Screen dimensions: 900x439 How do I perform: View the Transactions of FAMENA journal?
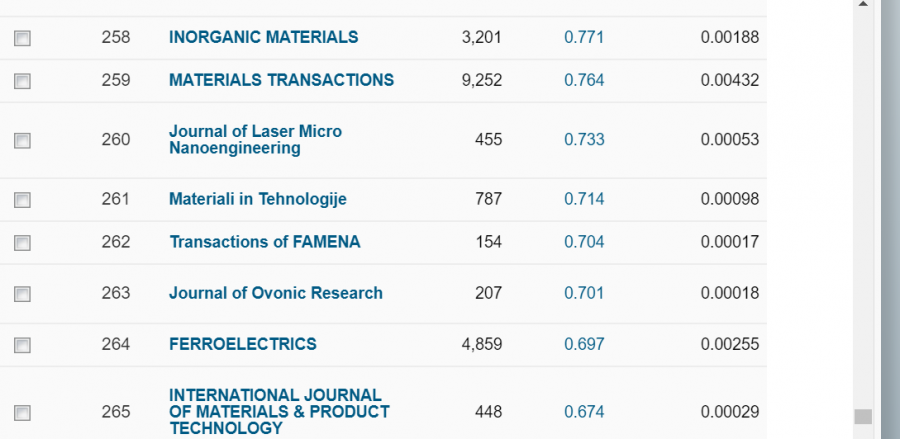264,242
